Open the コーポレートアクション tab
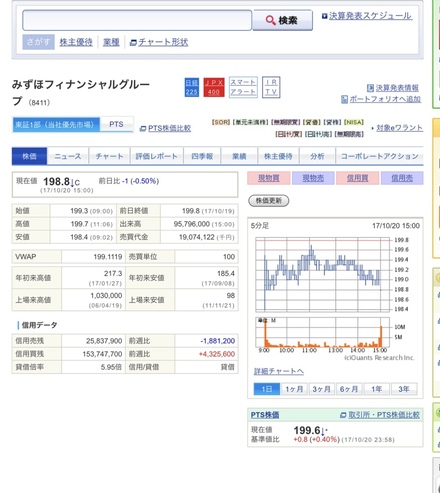Screen dimensions: 440x493 click(379, 156)
